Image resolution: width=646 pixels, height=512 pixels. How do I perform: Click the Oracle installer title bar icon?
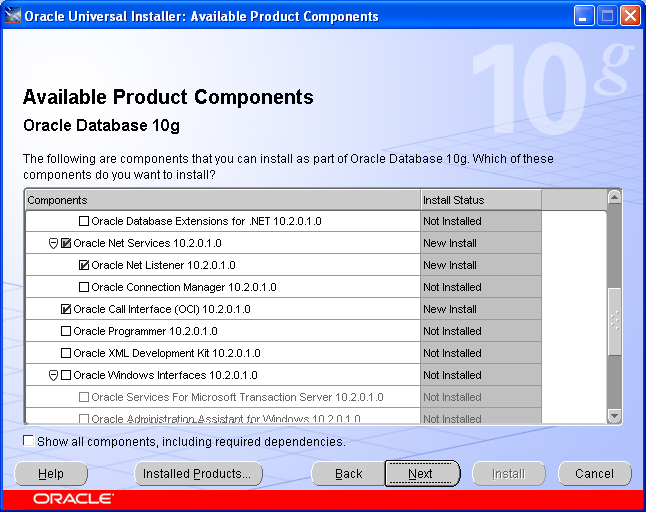point(12,16)
